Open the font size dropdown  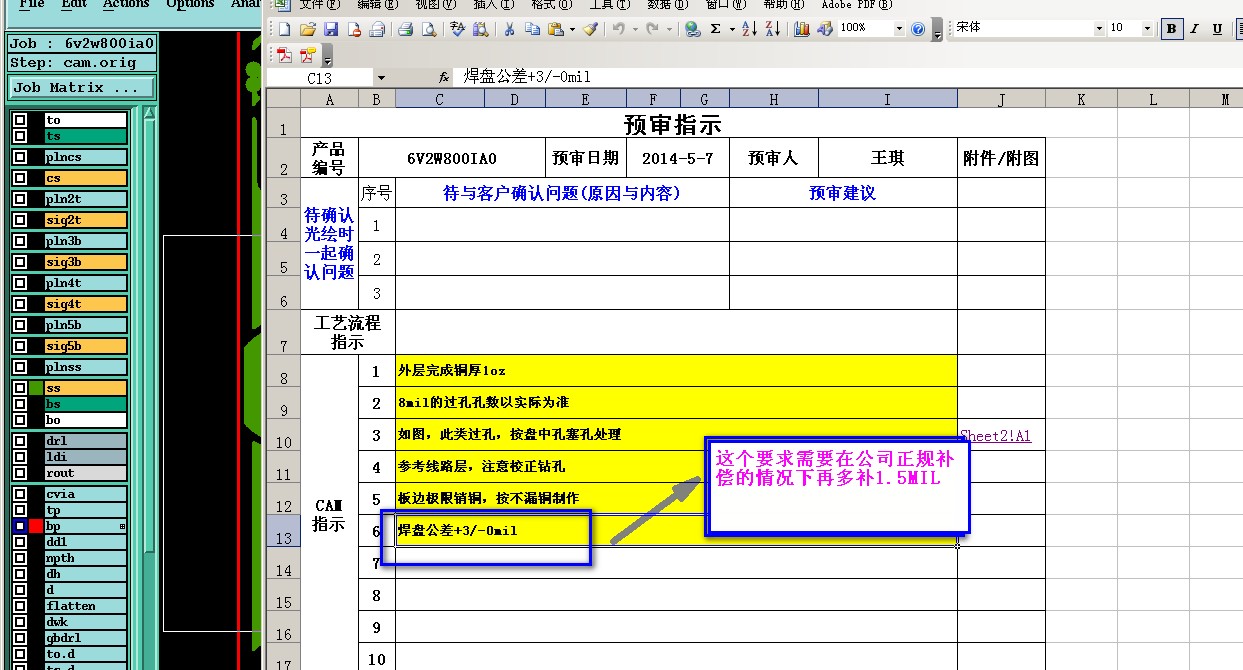click(x=1148, y=29)
